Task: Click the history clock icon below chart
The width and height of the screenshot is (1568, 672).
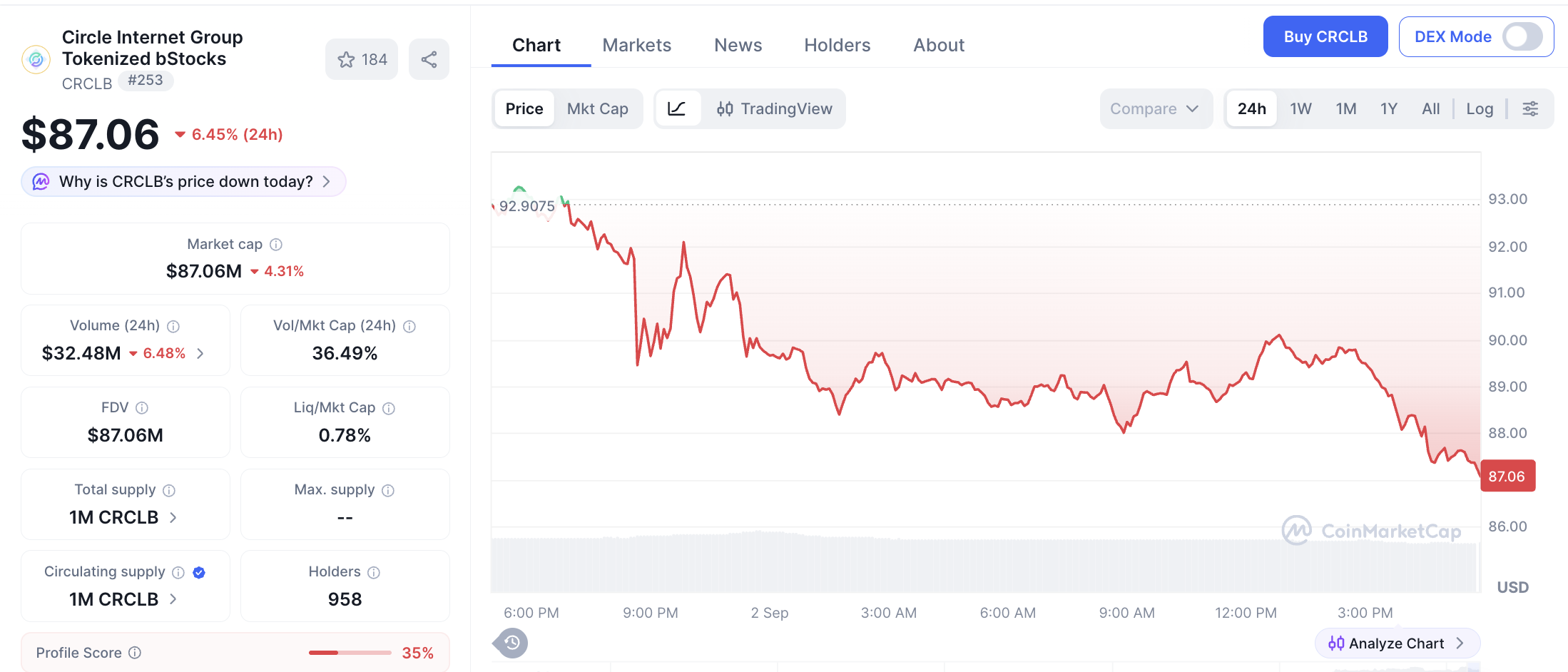Action: [x=511, y=643]
